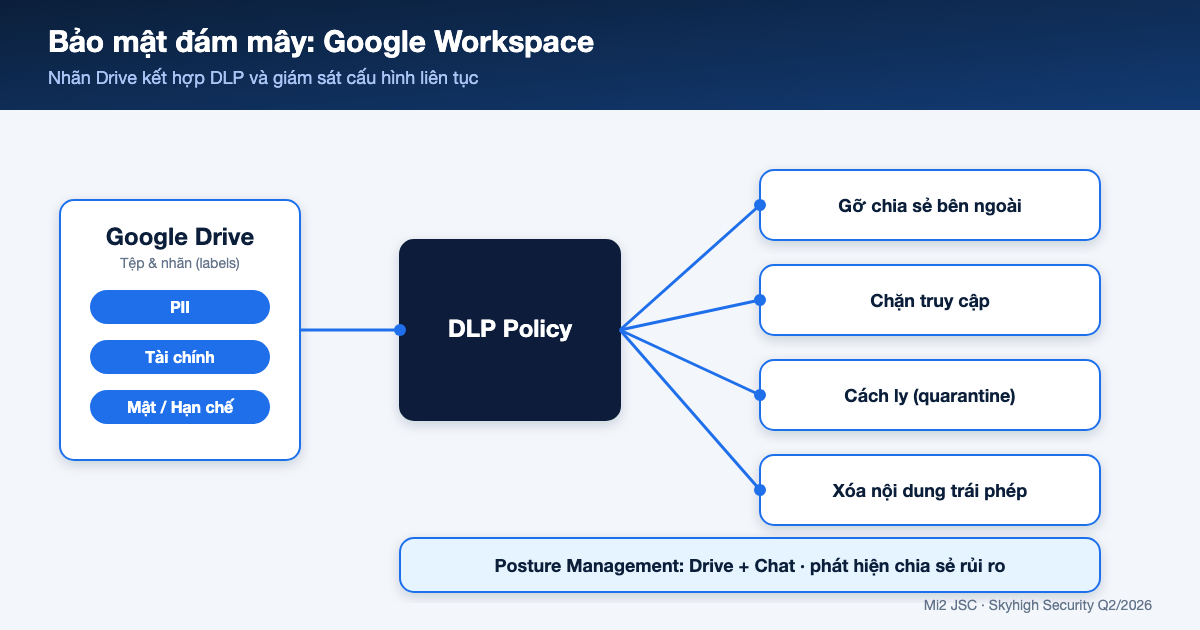The image size is (1200, 630).
Task: Select the Tài chính label pill
Action: pyautogui.click(x=180, y=357)
